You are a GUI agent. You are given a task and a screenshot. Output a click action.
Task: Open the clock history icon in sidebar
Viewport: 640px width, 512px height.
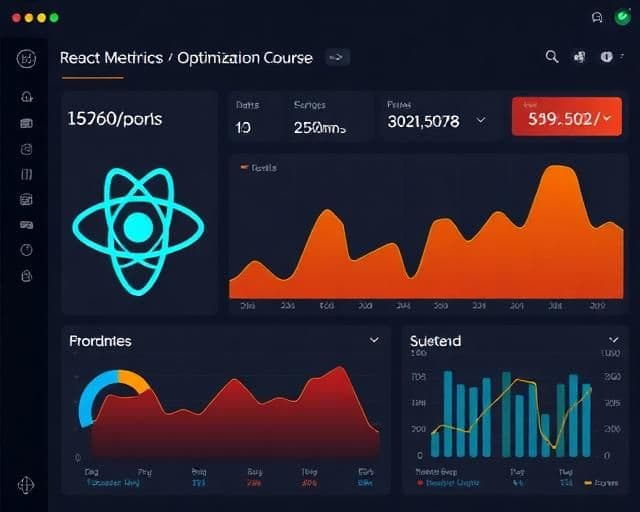(x=27, y=250)
